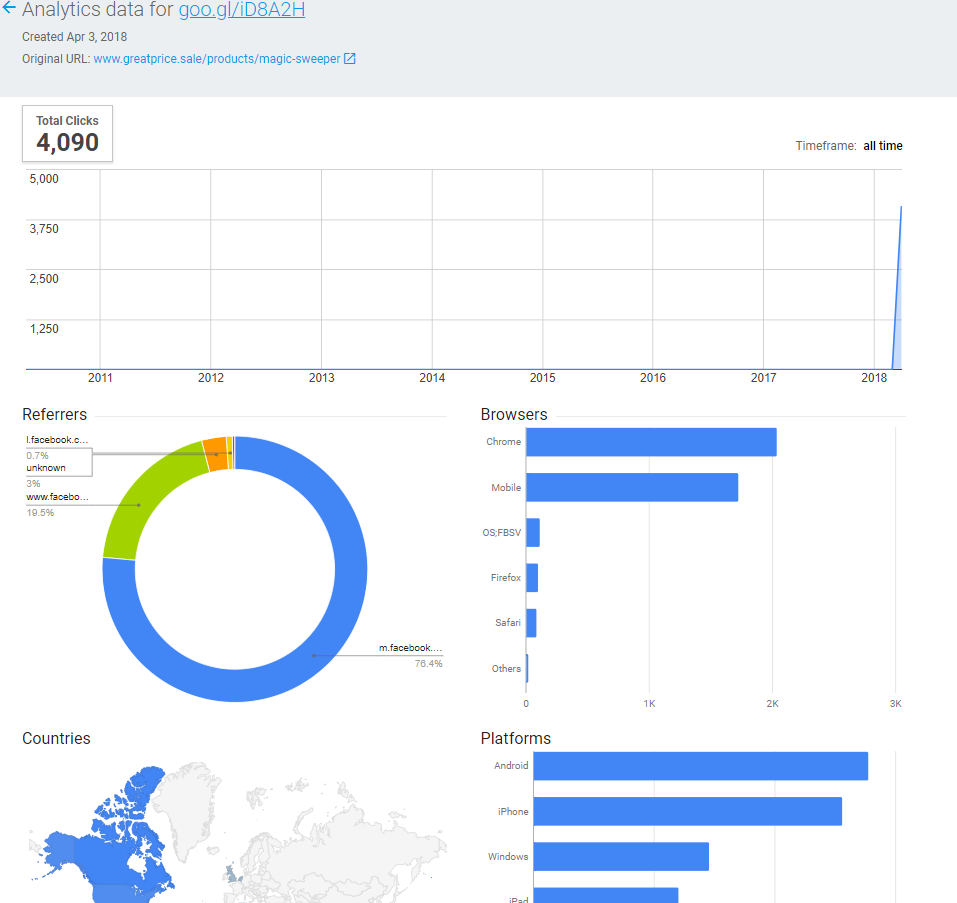Open the goo.gl/iD8A2H short link
The width and height of the screenshot is (957, 903).
point(241,11)
